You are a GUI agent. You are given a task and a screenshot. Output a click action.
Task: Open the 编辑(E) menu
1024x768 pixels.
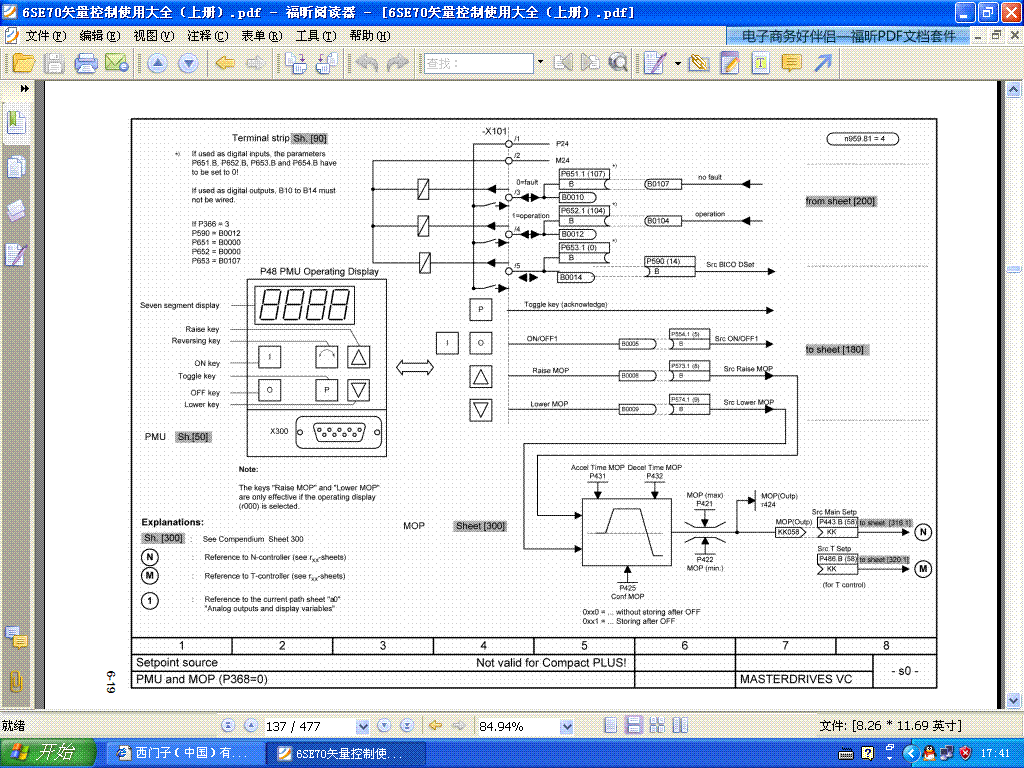(x=99, y=36)
